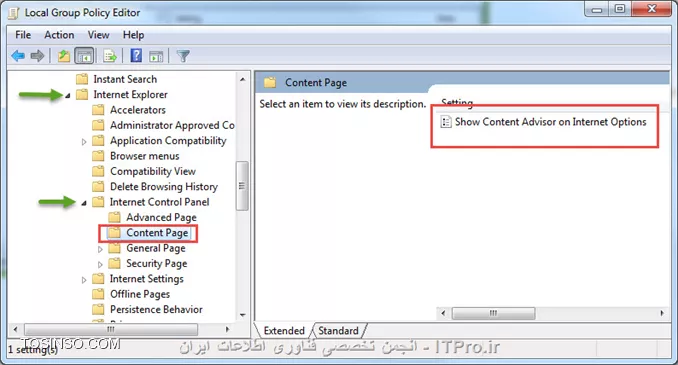Click the Compatibility View folder icon
Screen dimensions: 678x365
[99, 171]
